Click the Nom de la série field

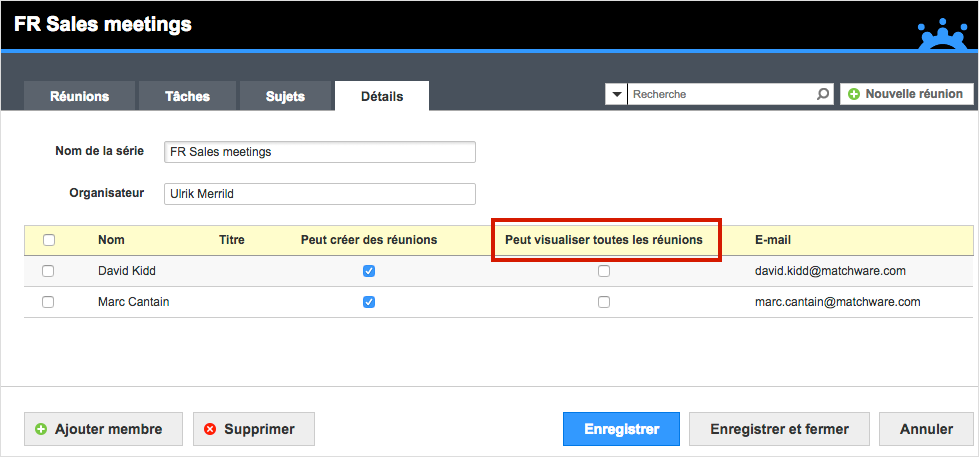[320, 152]
